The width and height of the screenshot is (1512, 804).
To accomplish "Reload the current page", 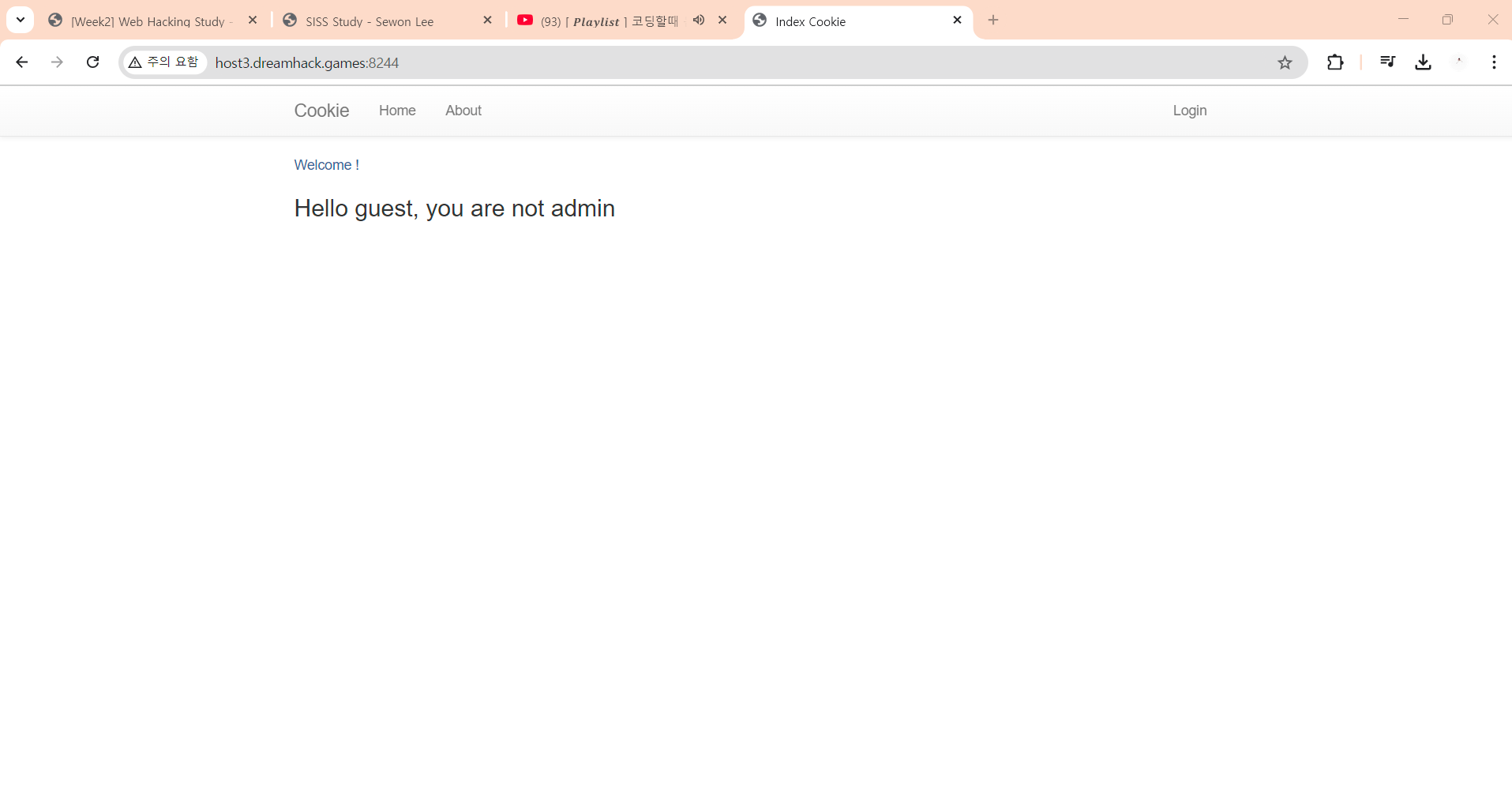I will 92,62.
